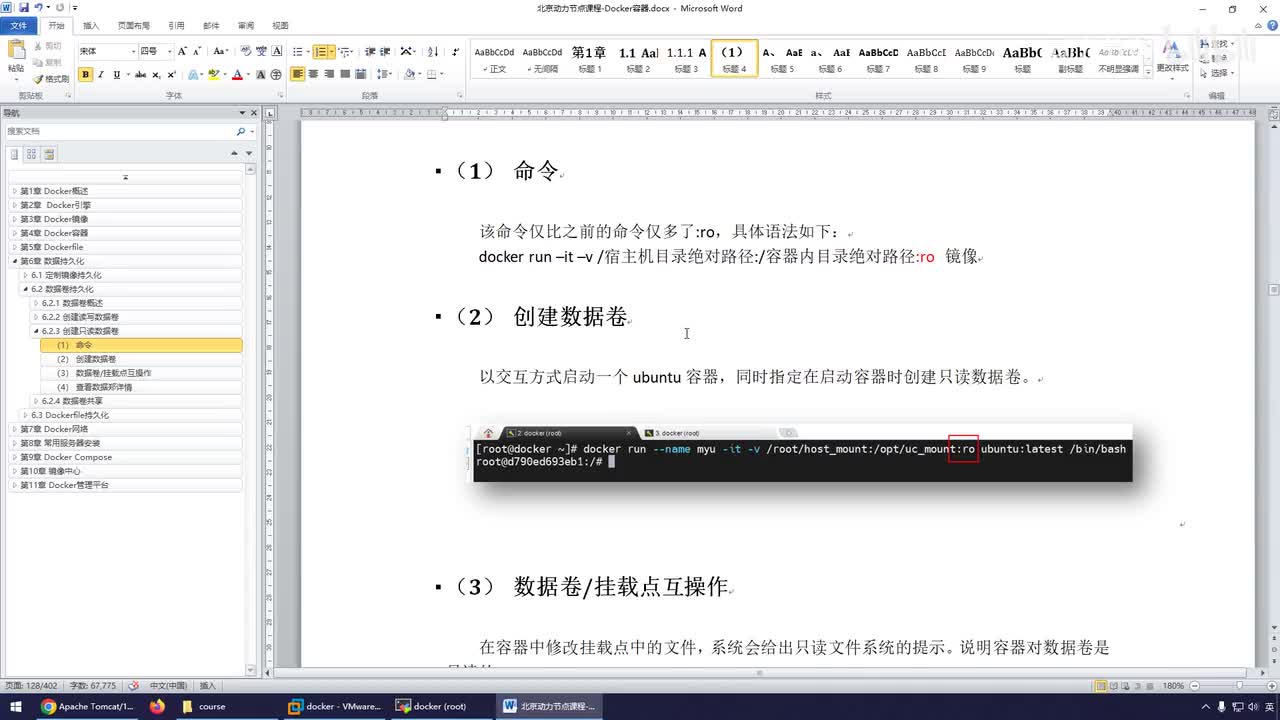This screenshot has width=1280, height=720.
Task: Toggle Italic formatting
Action: [101, 75]
